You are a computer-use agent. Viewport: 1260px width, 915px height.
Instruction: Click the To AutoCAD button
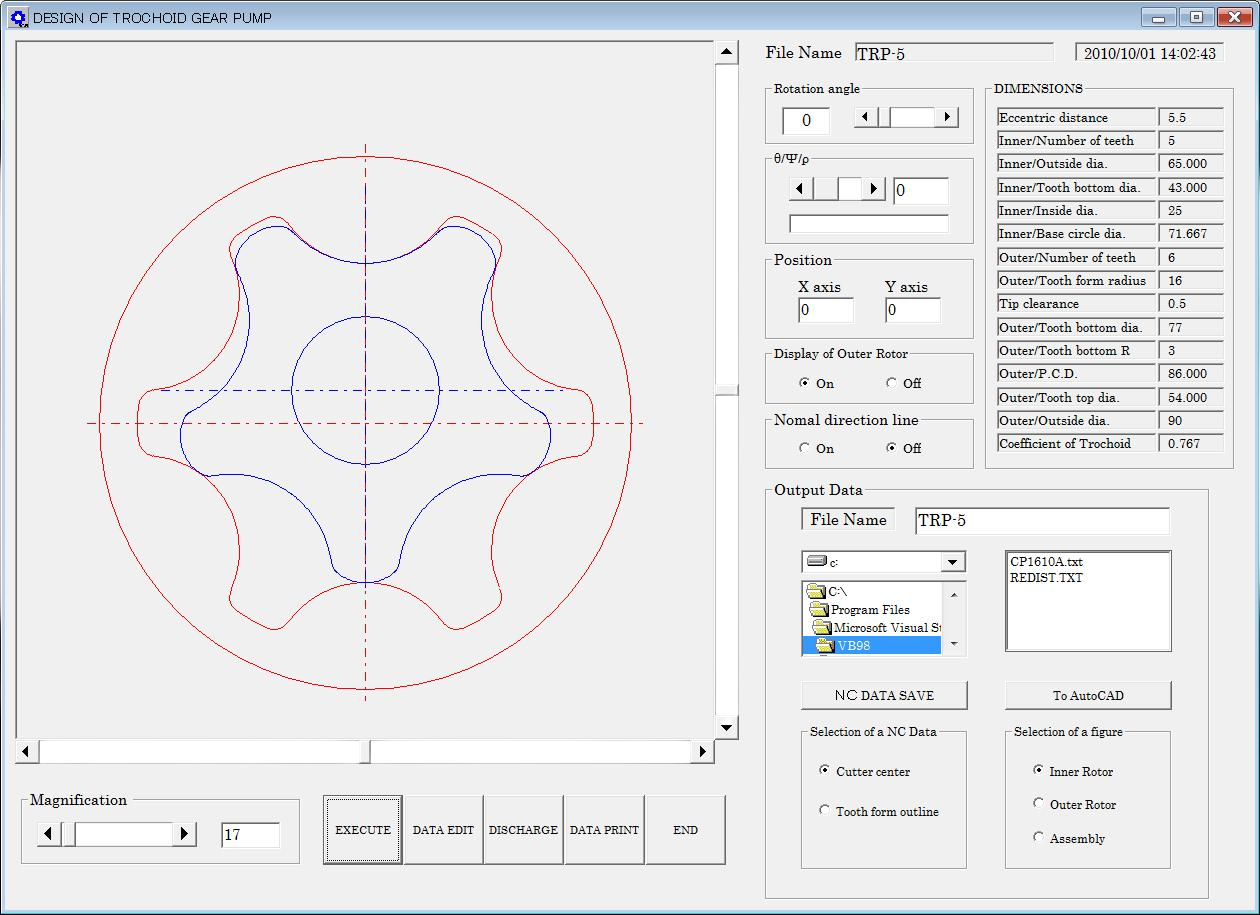tap(1087, 695)
